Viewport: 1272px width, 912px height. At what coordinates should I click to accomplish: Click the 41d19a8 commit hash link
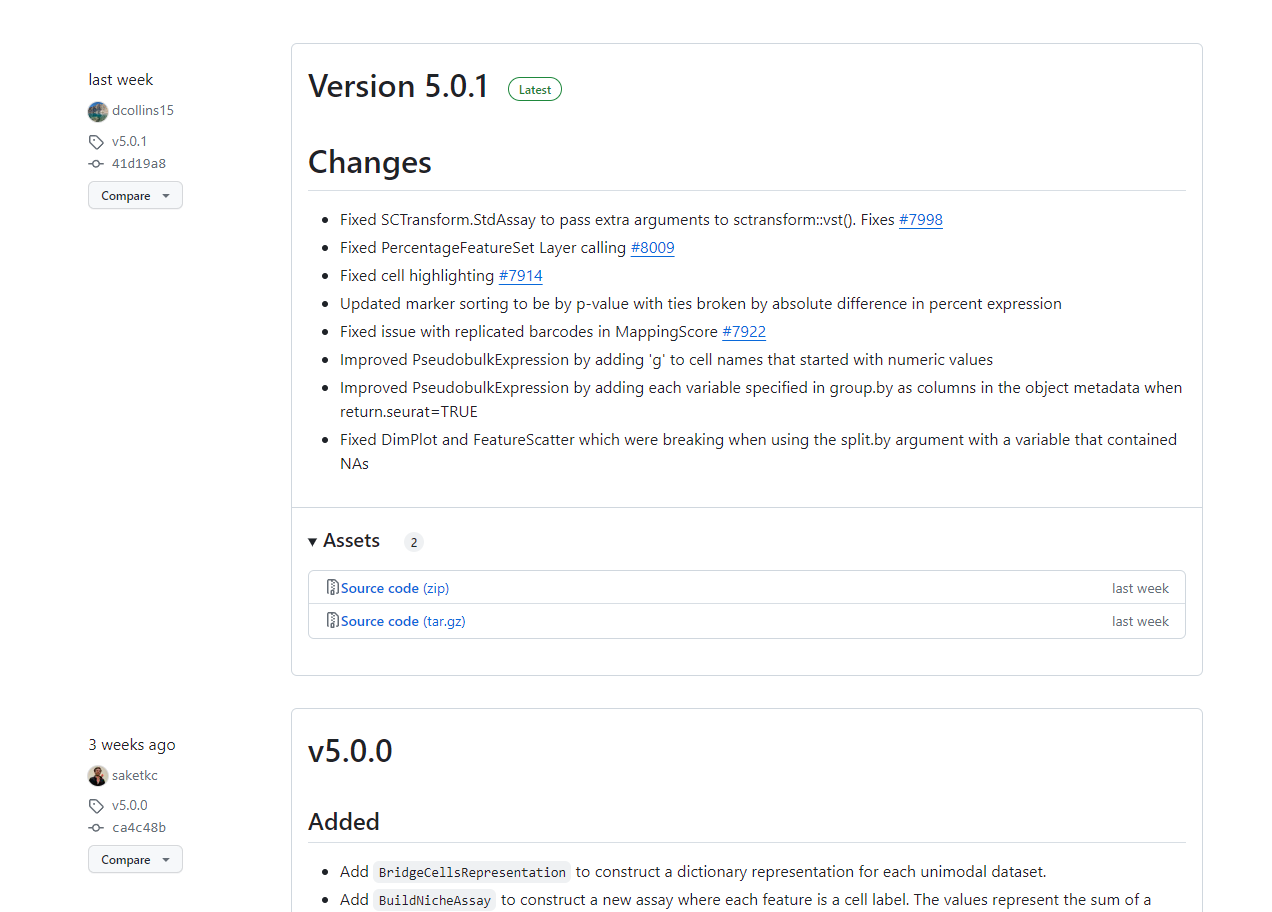(x=138, y=163)
